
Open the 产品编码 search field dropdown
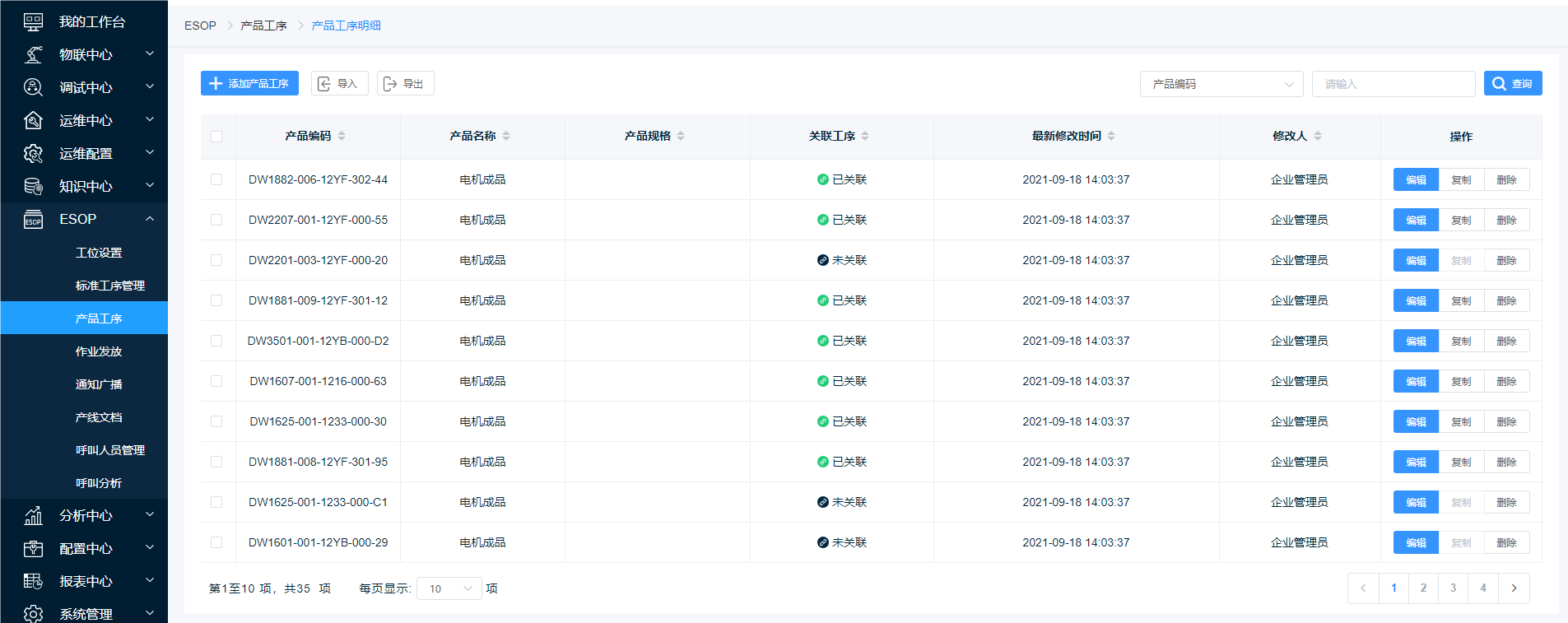pyautogui.click(x=1221, y=84)
